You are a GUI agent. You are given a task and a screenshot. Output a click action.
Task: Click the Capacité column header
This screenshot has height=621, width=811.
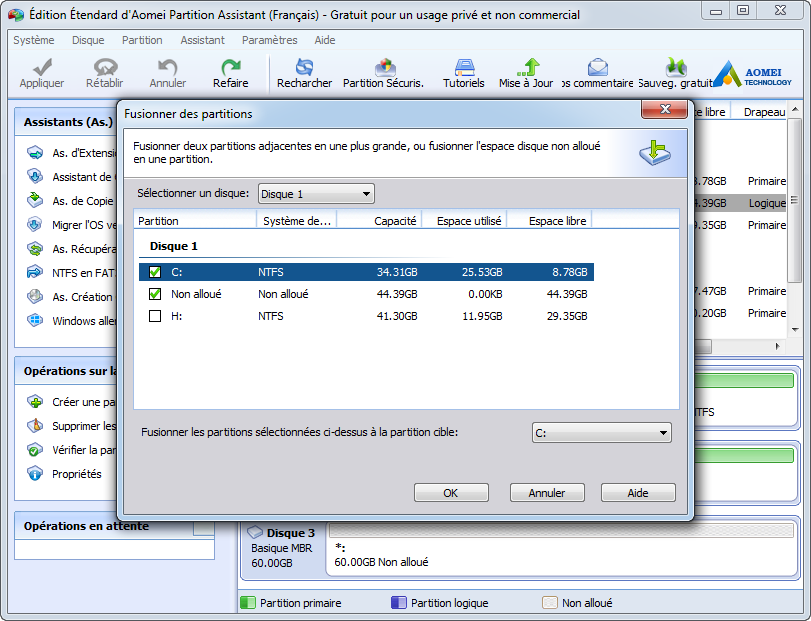point(379,221)
